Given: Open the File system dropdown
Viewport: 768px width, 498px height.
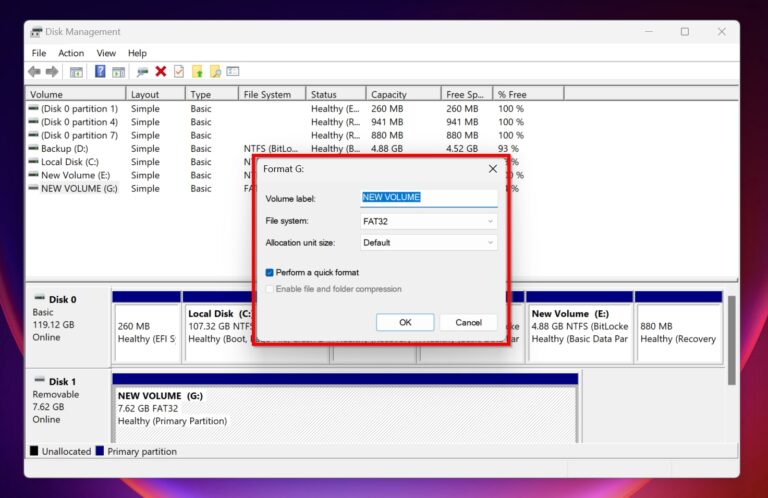Looking at the screenshot, I should click(x=429, y=221).
